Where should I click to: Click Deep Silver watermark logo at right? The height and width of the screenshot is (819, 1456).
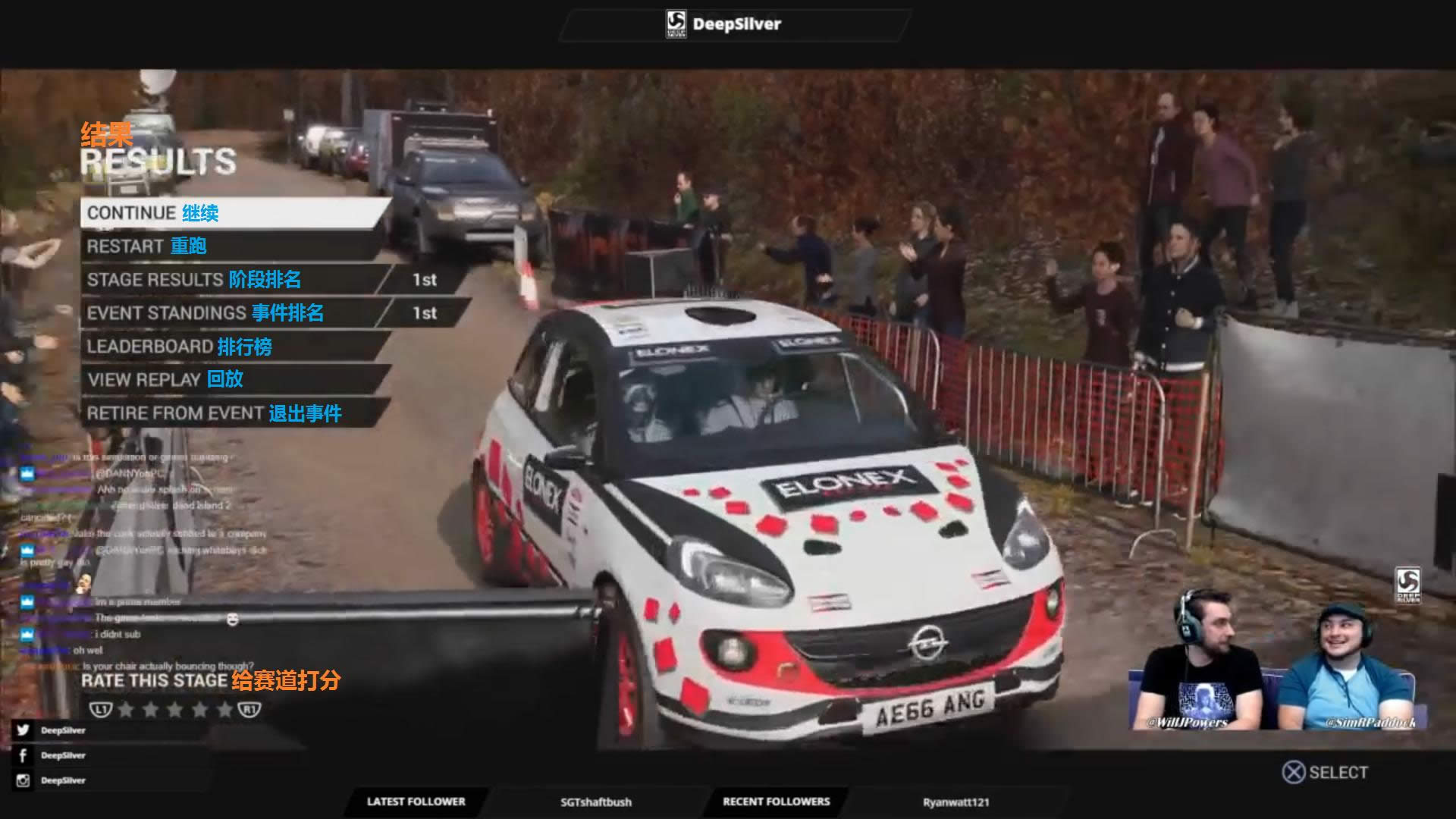pyautogui.click(x=1407, y=585)
